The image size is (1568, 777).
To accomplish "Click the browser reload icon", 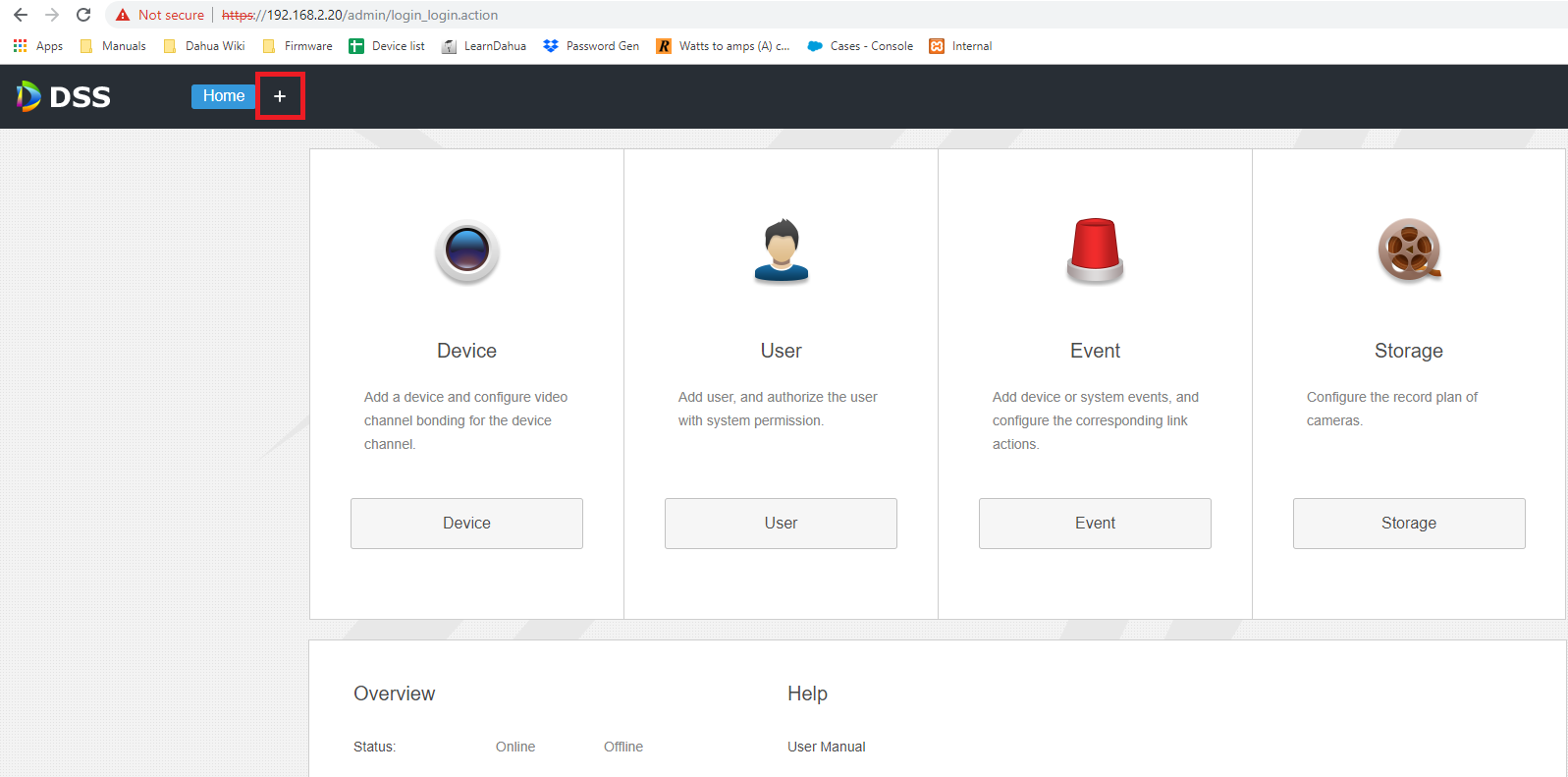I will [x=83, y=15].
